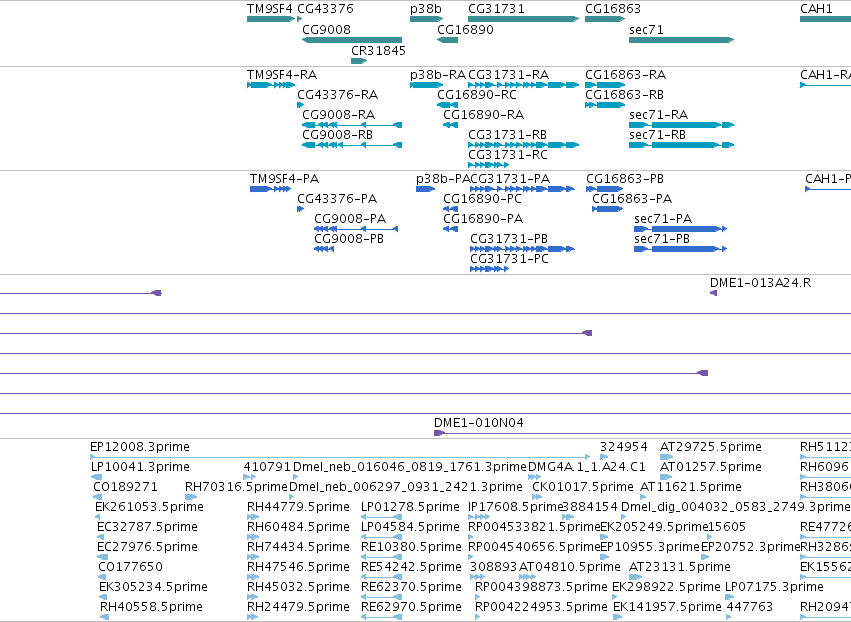Click EST LP07175.3prime
Image resolution: width=851 pixels, height=622 pixels.
pyautogui.click(x=729, y=597)
